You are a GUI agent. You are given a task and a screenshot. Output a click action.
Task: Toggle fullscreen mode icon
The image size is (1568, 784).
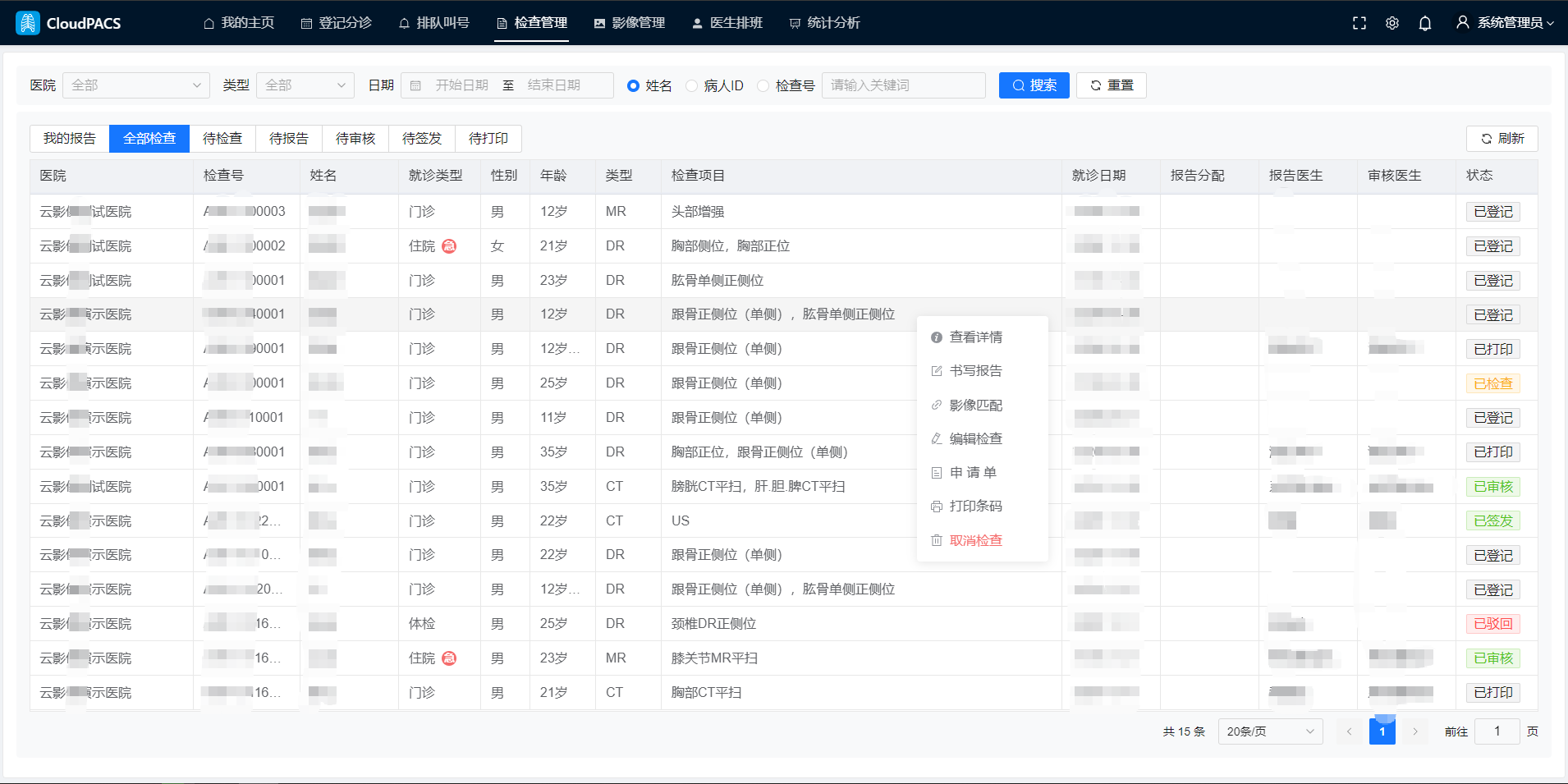(x=1359, y=23)
